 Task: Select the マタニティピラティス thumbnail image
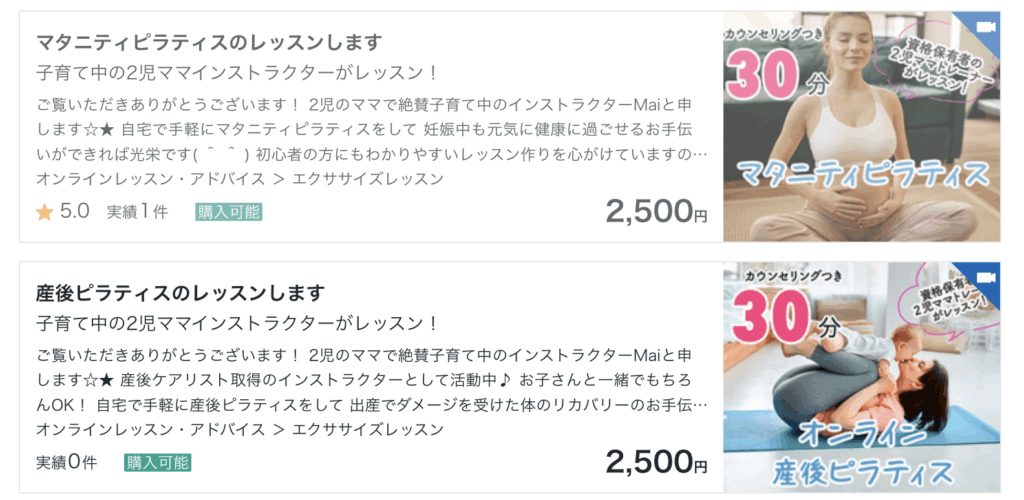click(860, 126)
